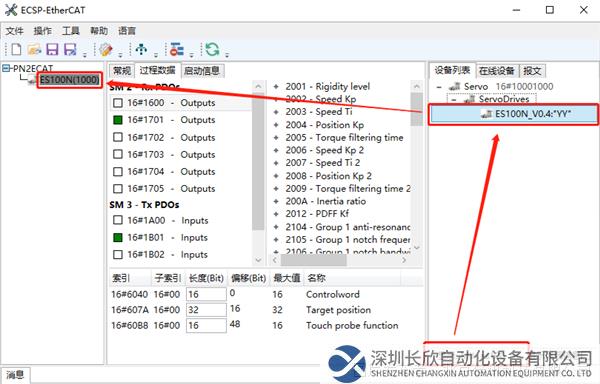Choose Save As floppy icon with arrow
This screenshot has width=600, height=384.
tap(70, 50)
